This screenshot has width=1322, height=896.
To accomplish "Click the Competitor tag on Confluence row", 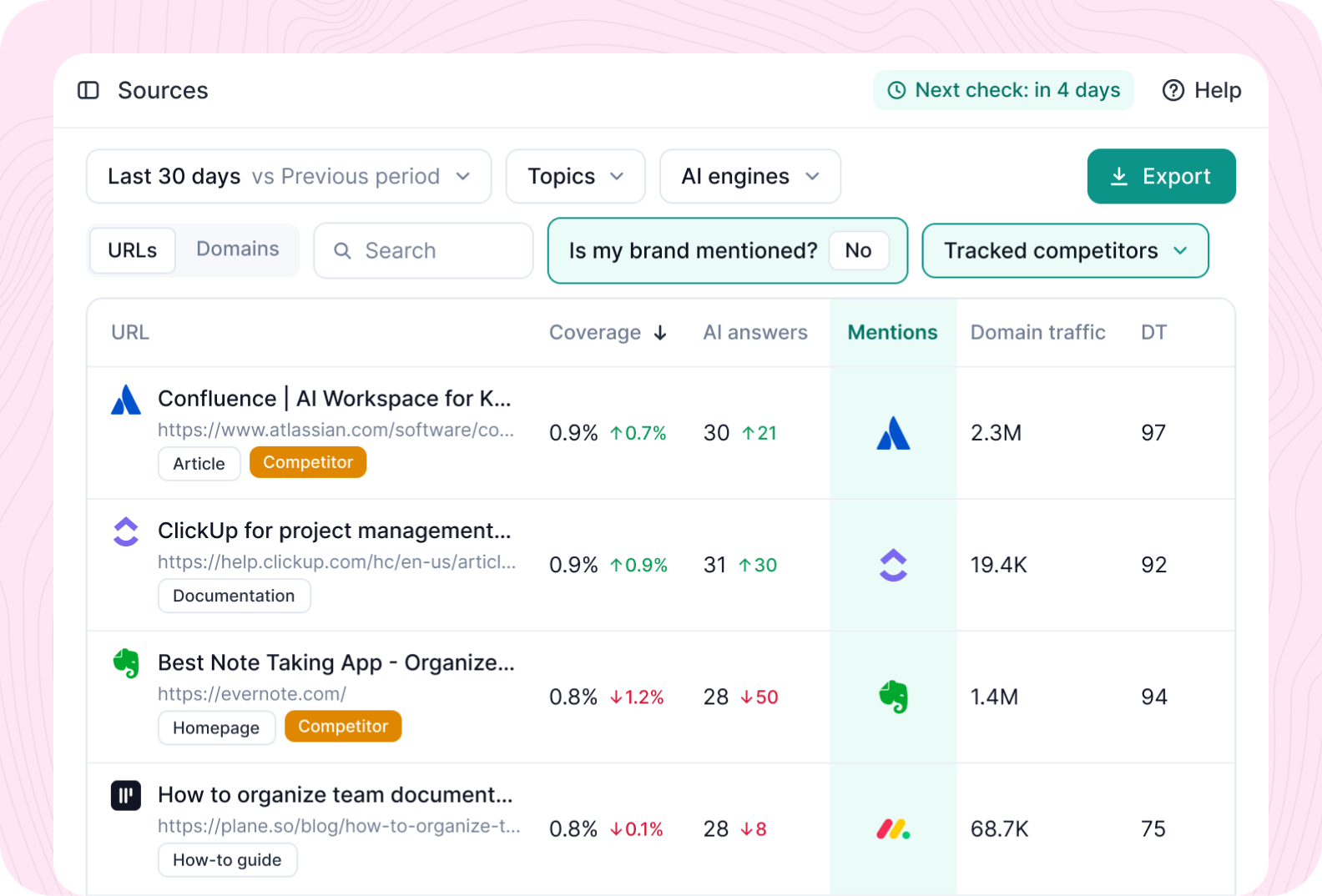I will point(308,462).
